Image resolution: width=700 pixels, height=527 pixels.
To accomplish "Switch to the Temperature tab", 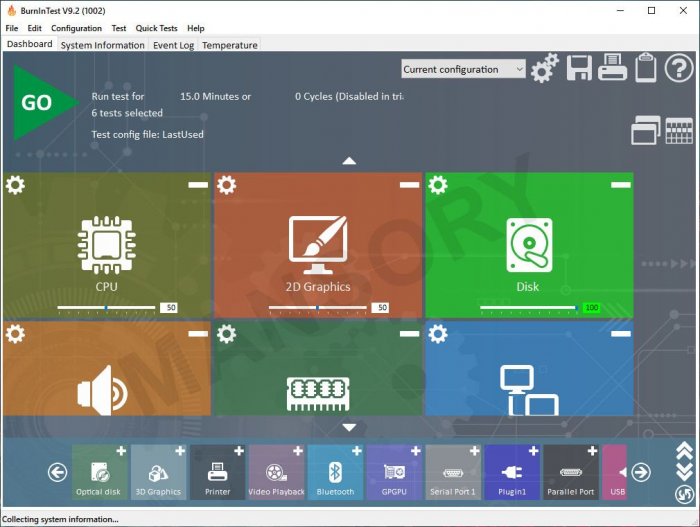I will tap(230, 45).
